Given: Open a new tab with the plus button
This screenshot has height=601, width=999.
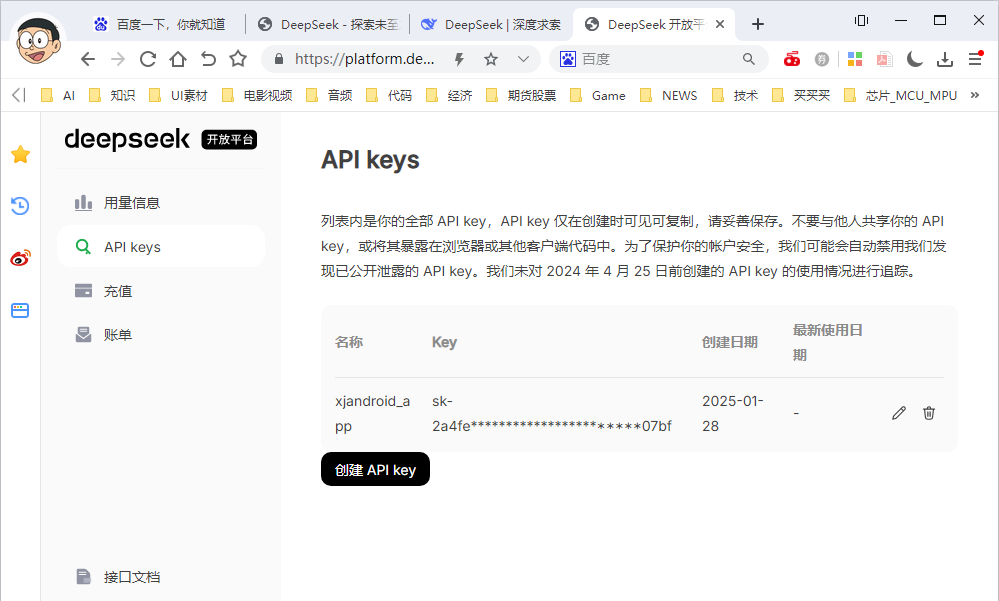Looking at the screenshot, I should (758, 24).
